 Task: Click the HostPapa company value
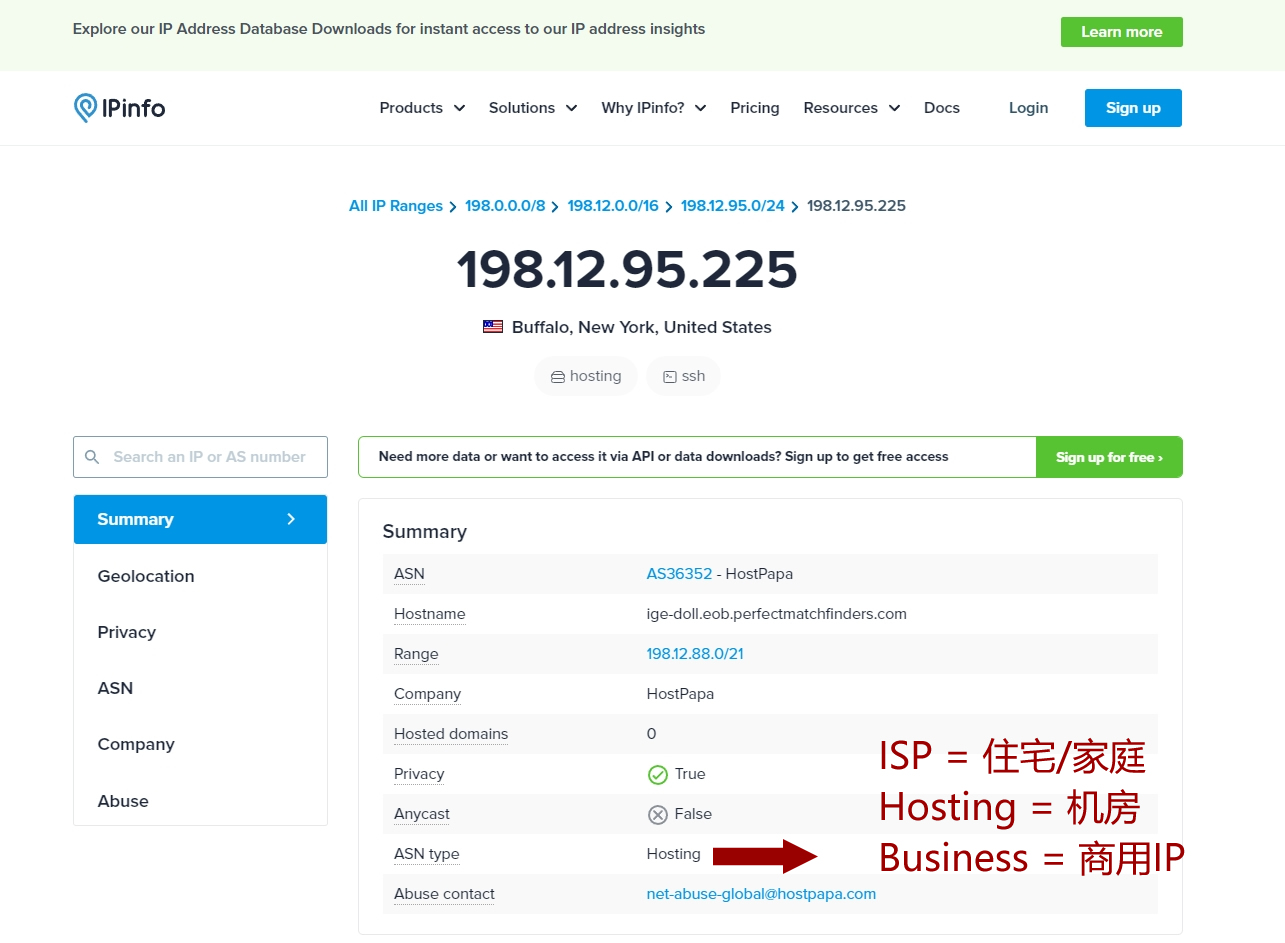point(680,694)
